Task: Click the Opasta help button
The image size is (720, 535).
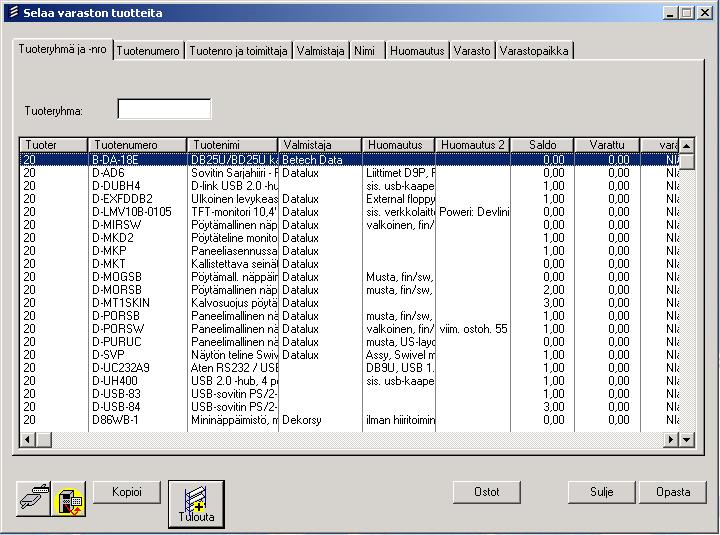Action: [x=673, y=492]
